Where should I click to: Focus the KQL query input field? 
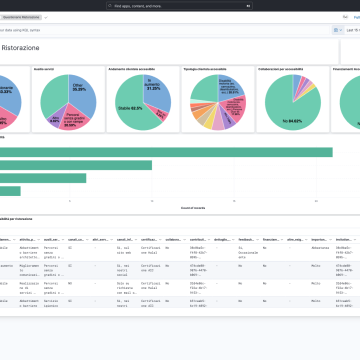(x=165, y=30)
